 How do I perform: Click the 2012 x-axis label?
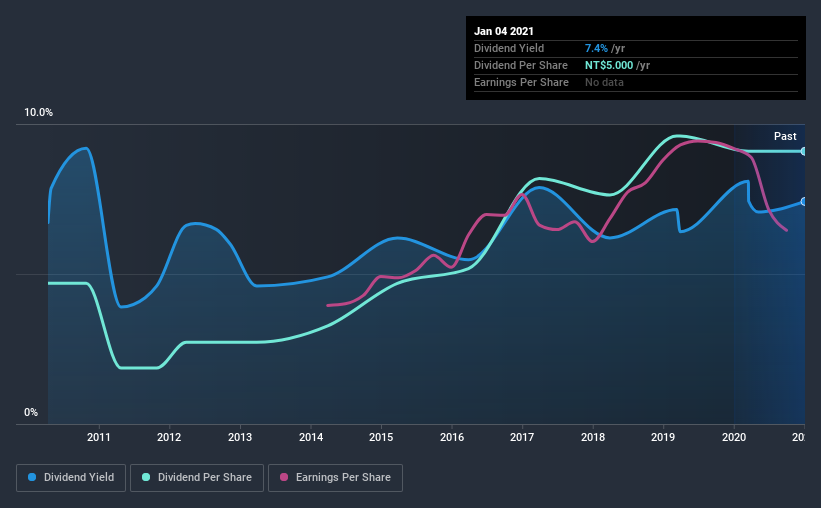(169, 437)
